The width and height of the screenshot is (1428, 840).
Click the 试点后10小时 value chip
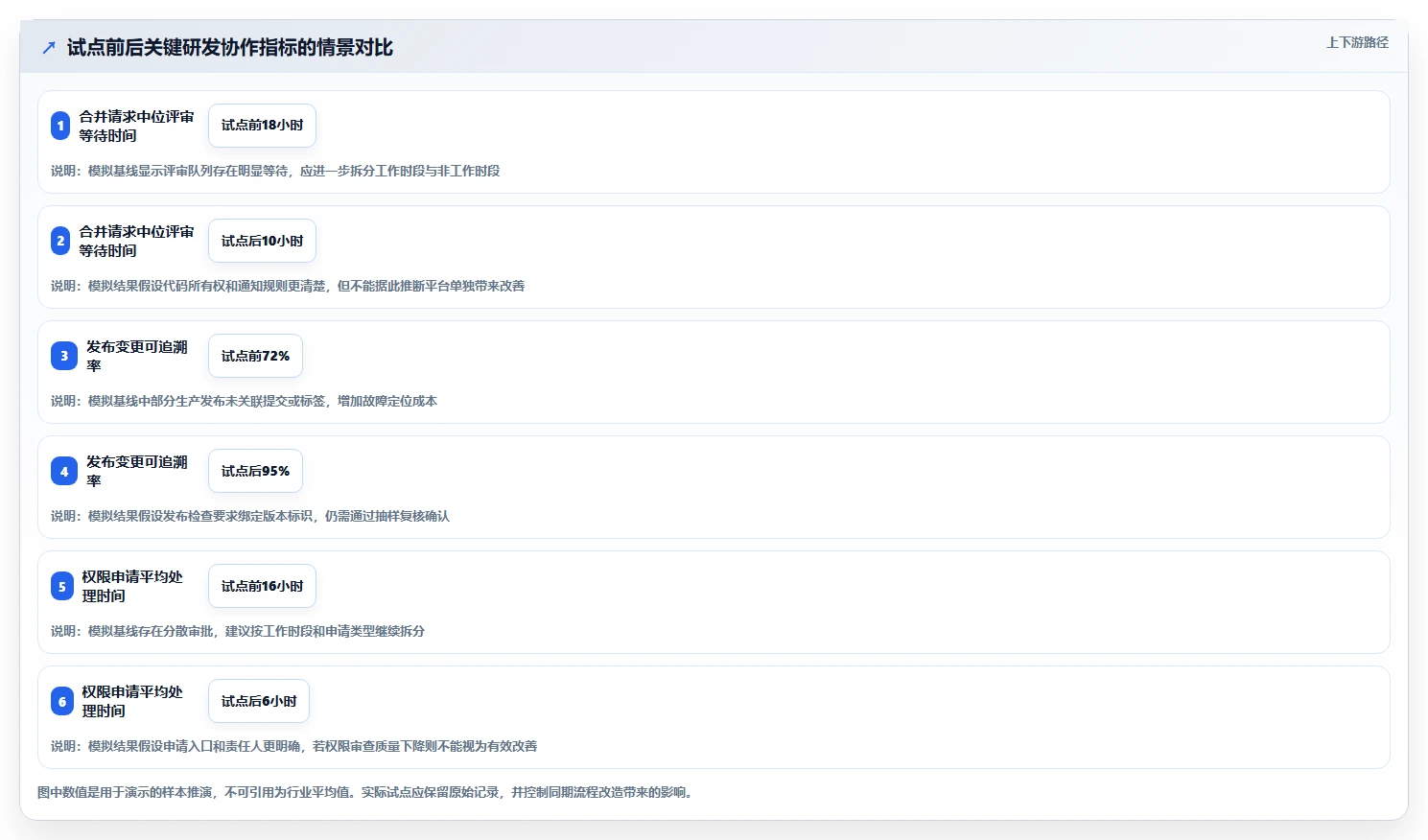pyautogui.click(x=262, y=241)
